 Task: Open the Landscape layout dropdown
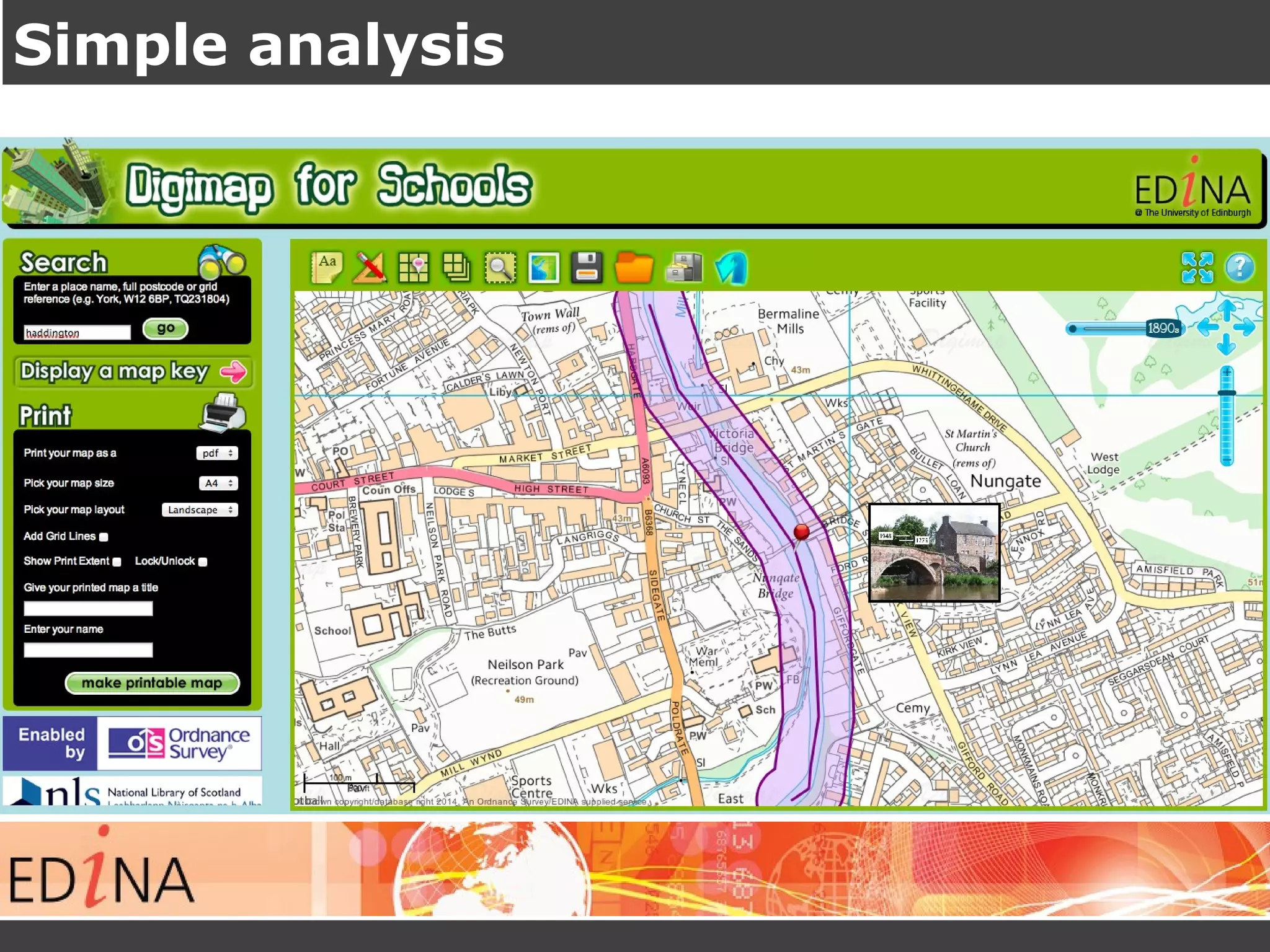tap(200, 510)
